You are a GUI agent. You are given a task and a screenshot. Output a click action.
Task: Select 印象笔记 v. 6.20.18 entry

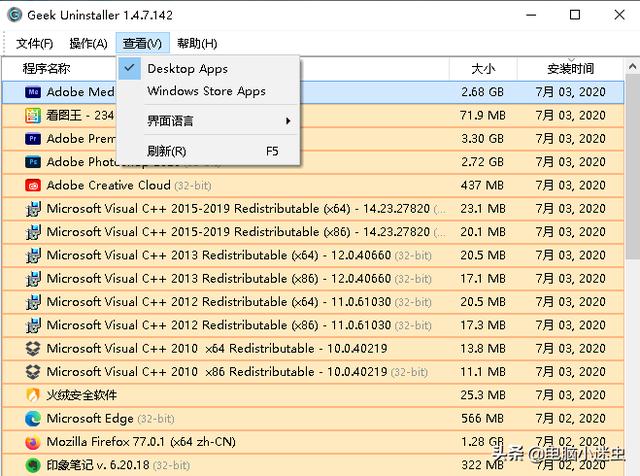313,465
